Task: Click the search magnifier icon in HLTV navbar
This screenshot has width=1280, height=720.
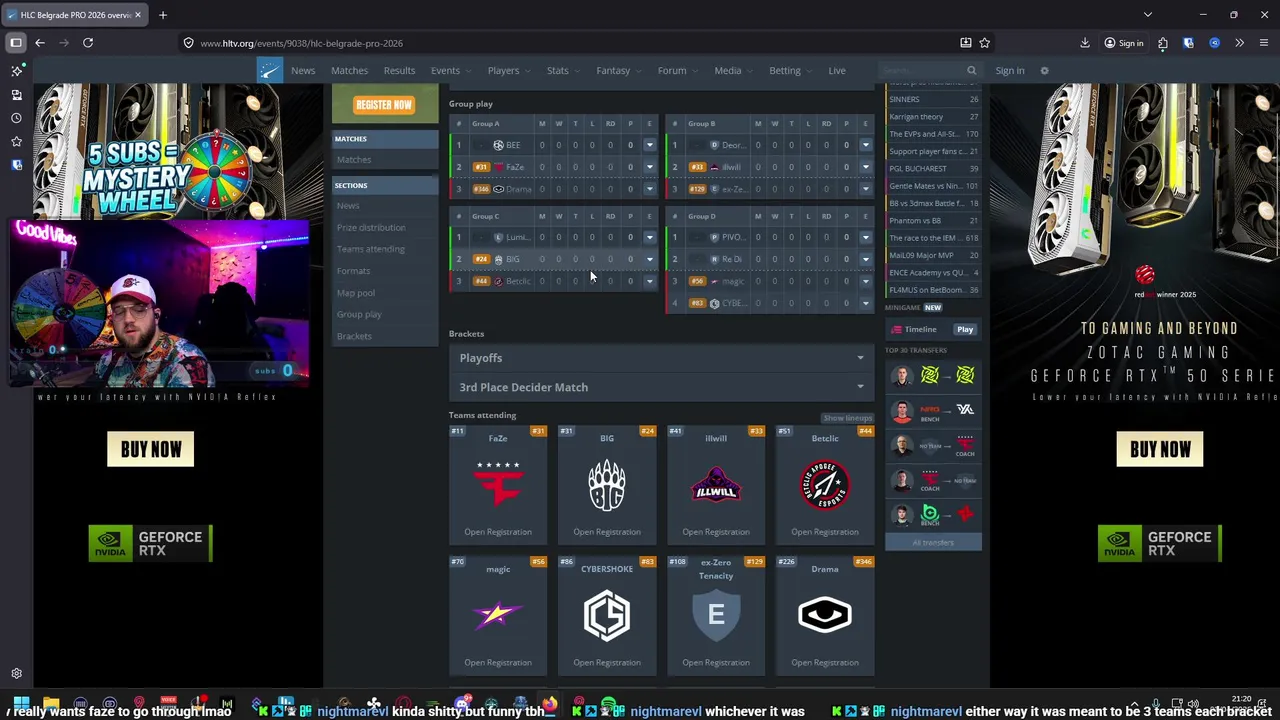Action: pos(971,70)
